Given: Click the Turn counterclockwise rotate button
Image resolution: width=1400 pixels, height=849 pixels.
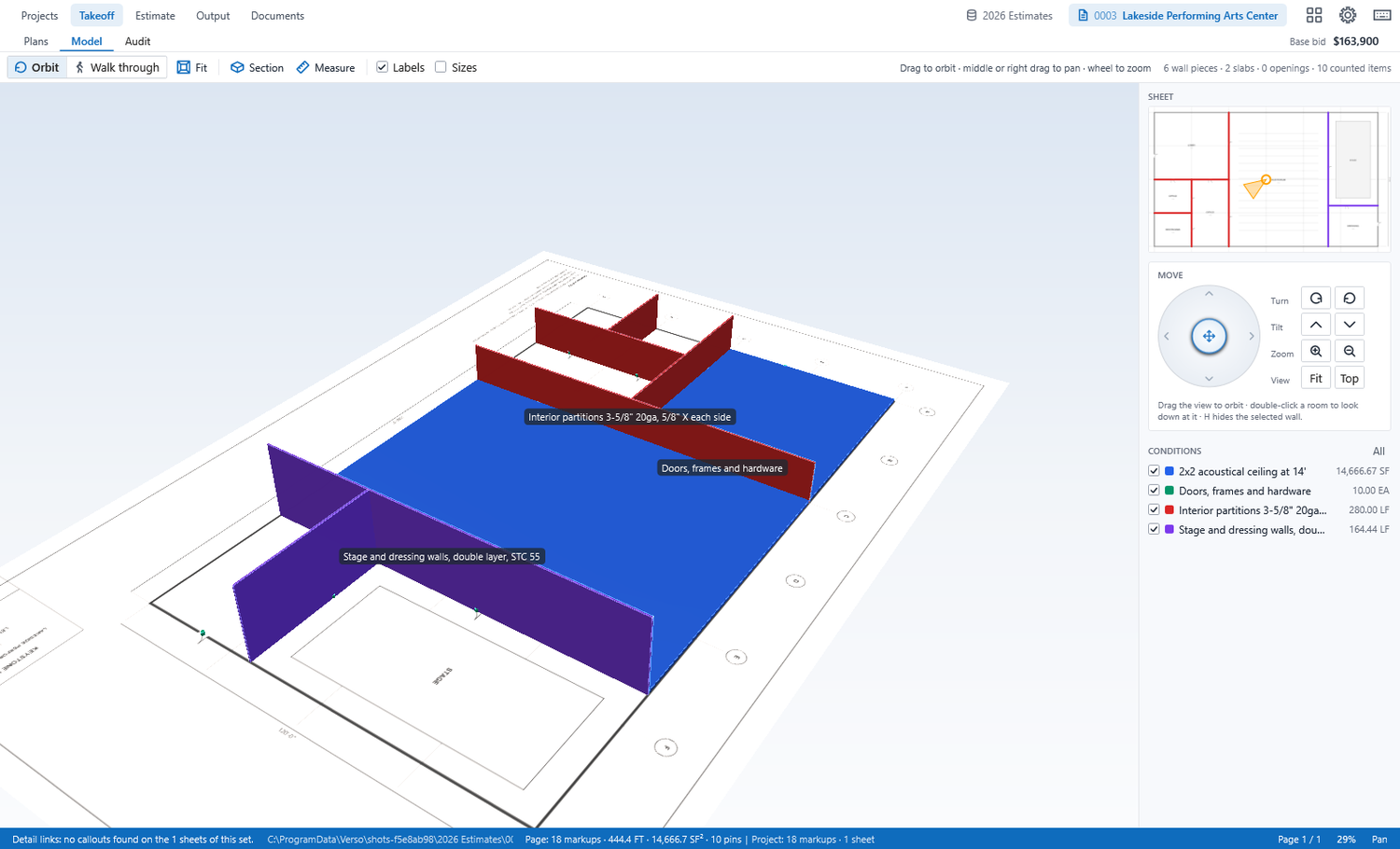Looking at the screenshot, I should point(1350,299).
